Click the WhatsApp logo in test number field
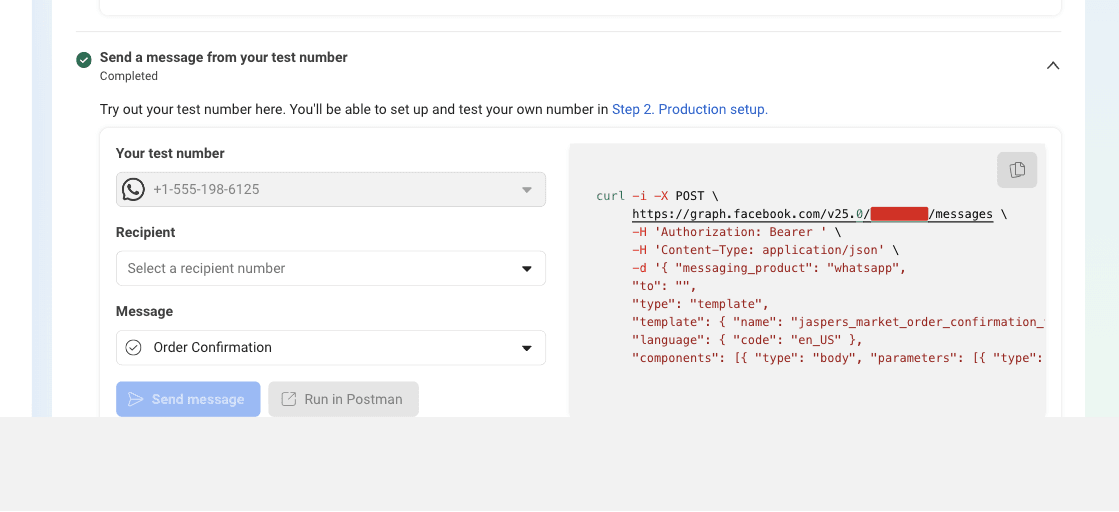Viewport: 1119px width, 512px height. (133, 189)
